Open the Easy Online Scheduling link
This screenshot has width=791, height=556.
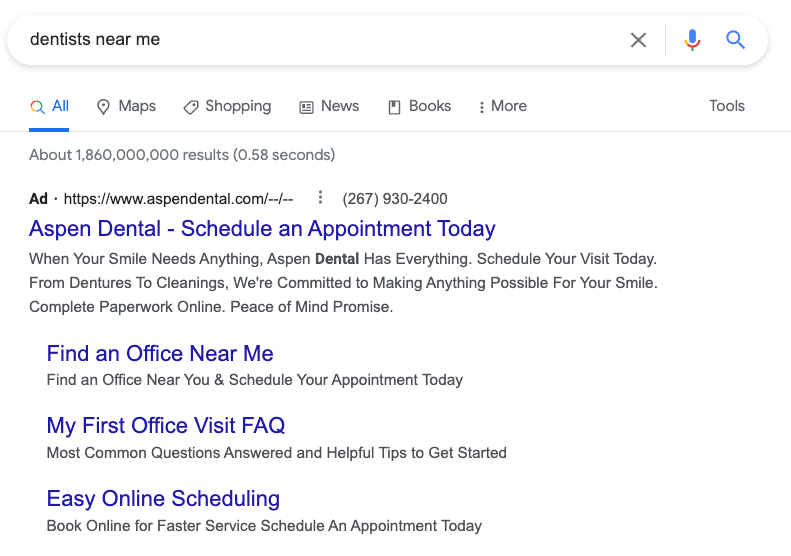[163, 498]
